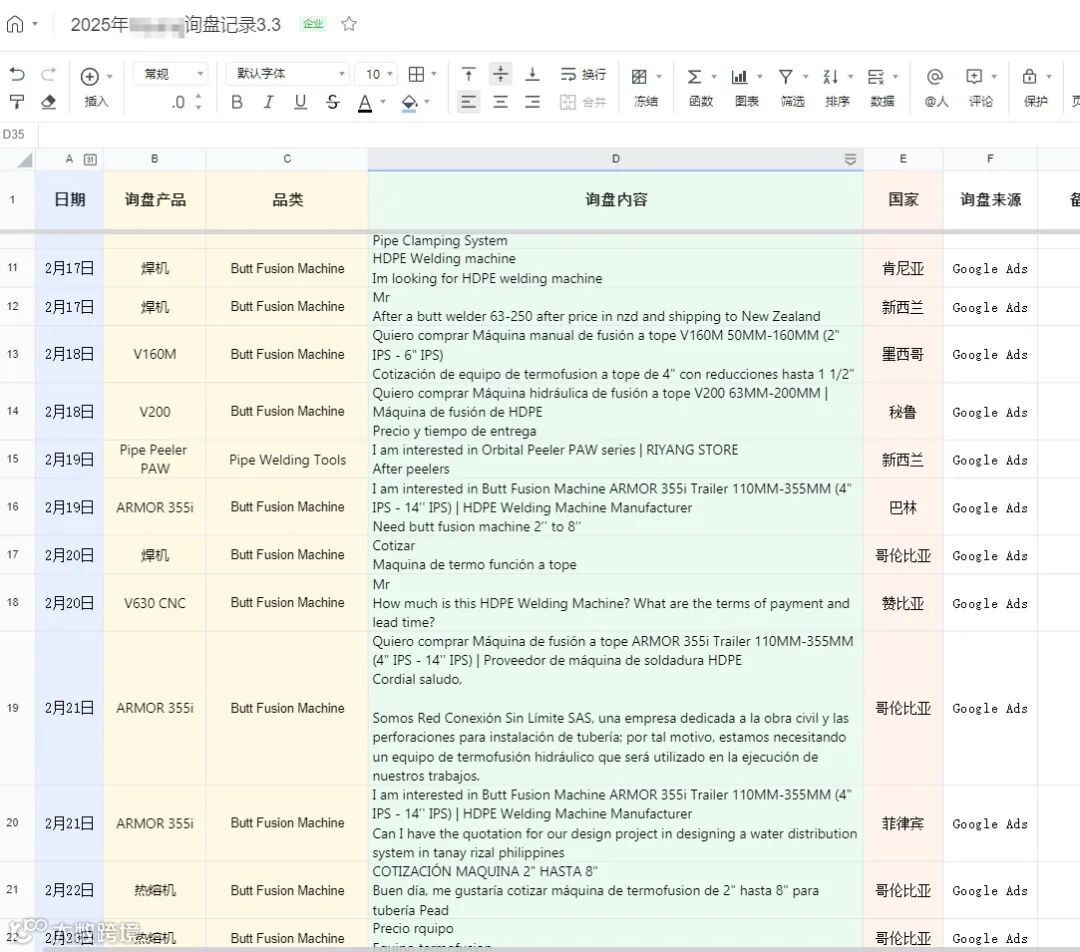
Task: Select column B header
Action: click(x=154, y=159)
